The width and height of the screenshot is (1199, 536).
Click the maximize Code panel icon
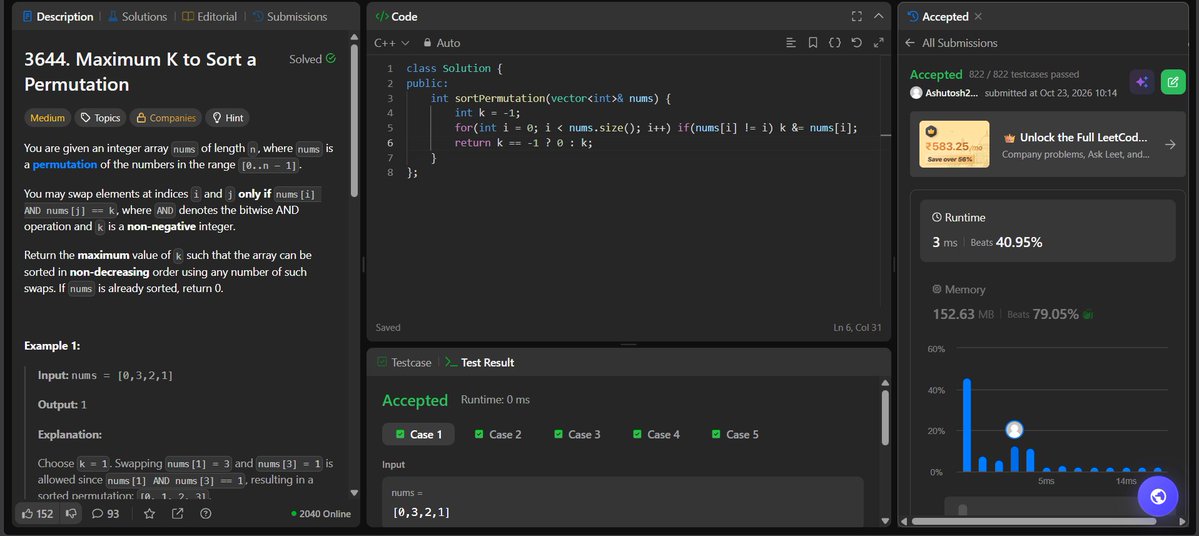point(856,16)
